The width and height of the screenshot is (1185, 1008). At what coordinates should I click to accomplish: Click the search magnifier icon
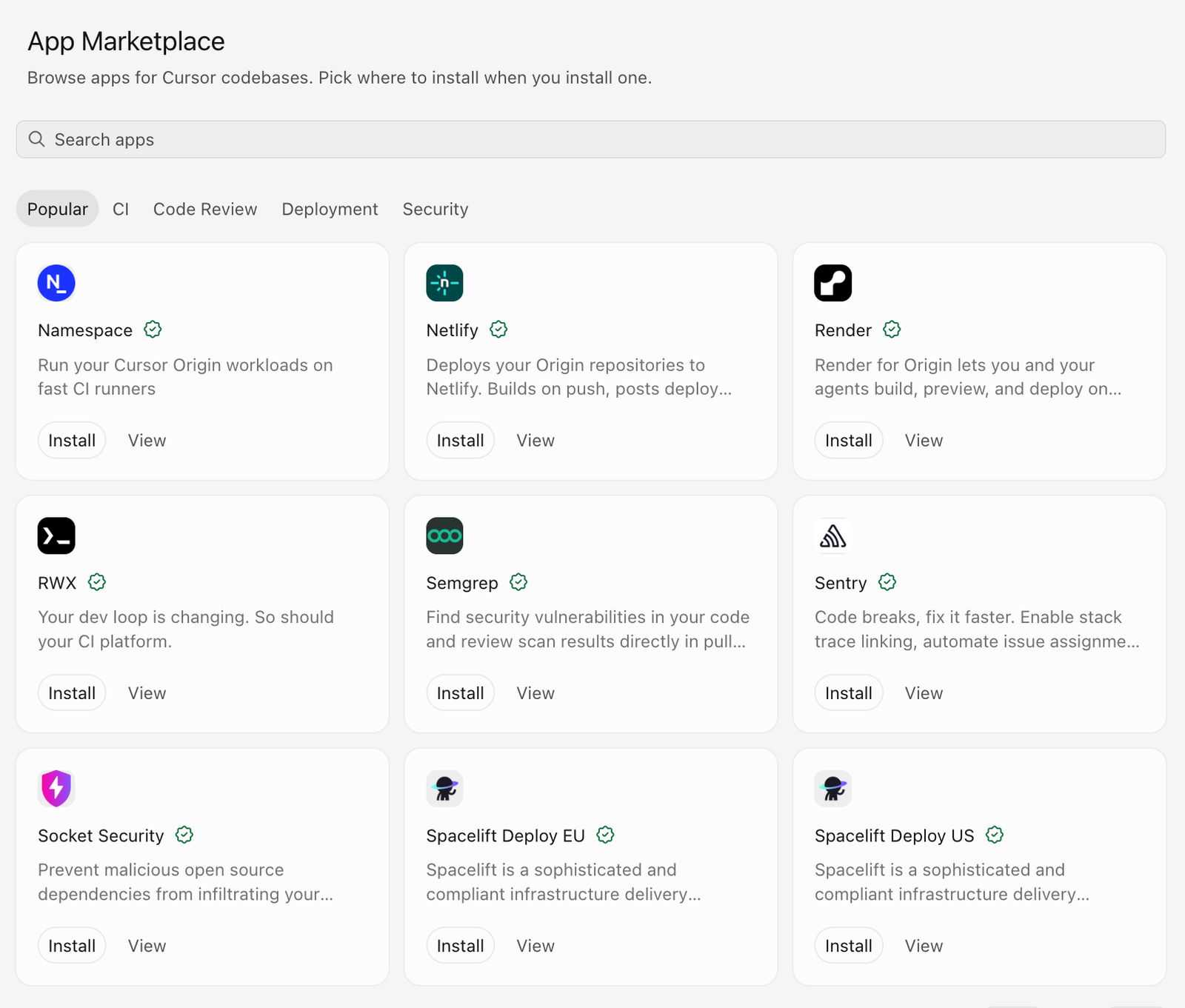pyautogui.click(x=36, y=139)
